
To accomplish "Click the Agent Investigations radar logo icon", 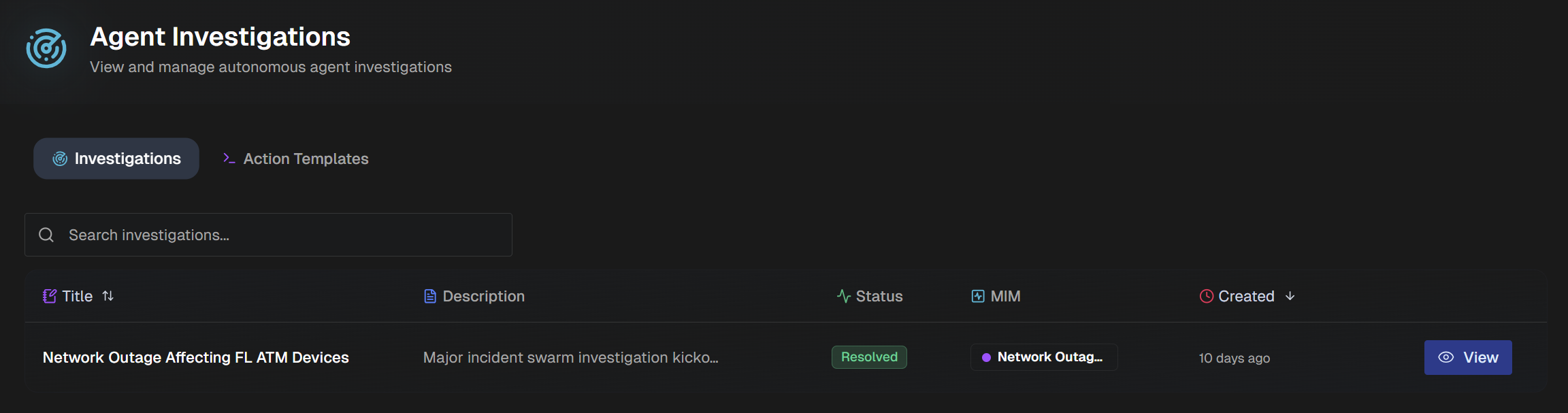I will 46,48.
